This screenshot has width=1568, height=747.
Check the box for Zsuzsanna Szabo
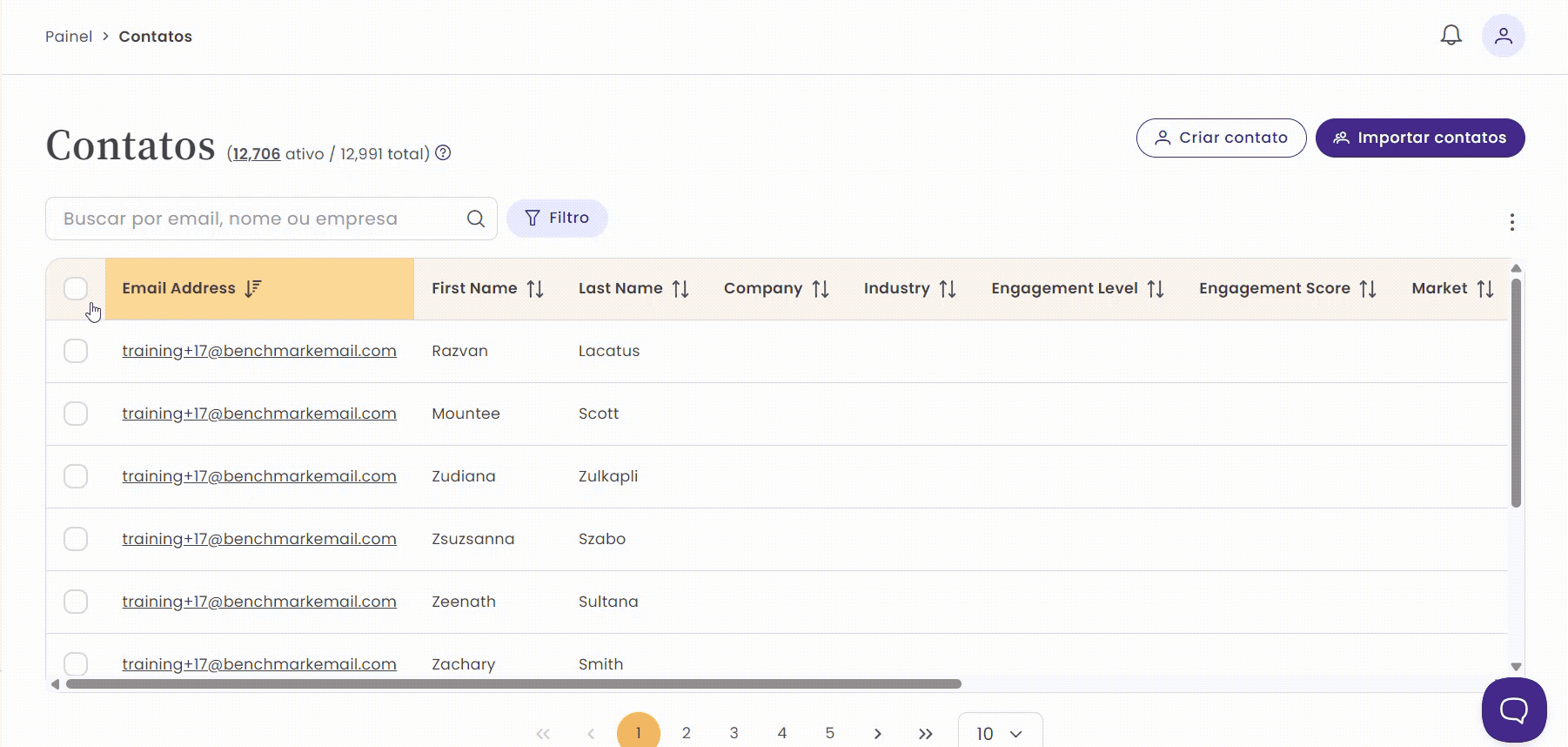(x=76, y=539)
